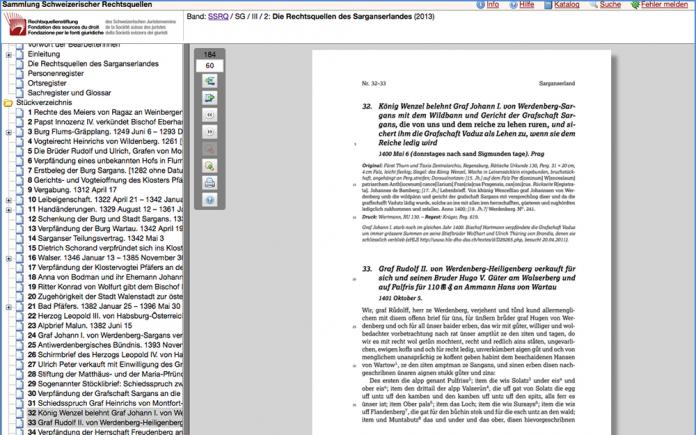The height and width of the screenshot is (435, 696).
Task: Open '5 Die Brüder Rudolf und Ulrich'
Action: click(x=105, y=151)
